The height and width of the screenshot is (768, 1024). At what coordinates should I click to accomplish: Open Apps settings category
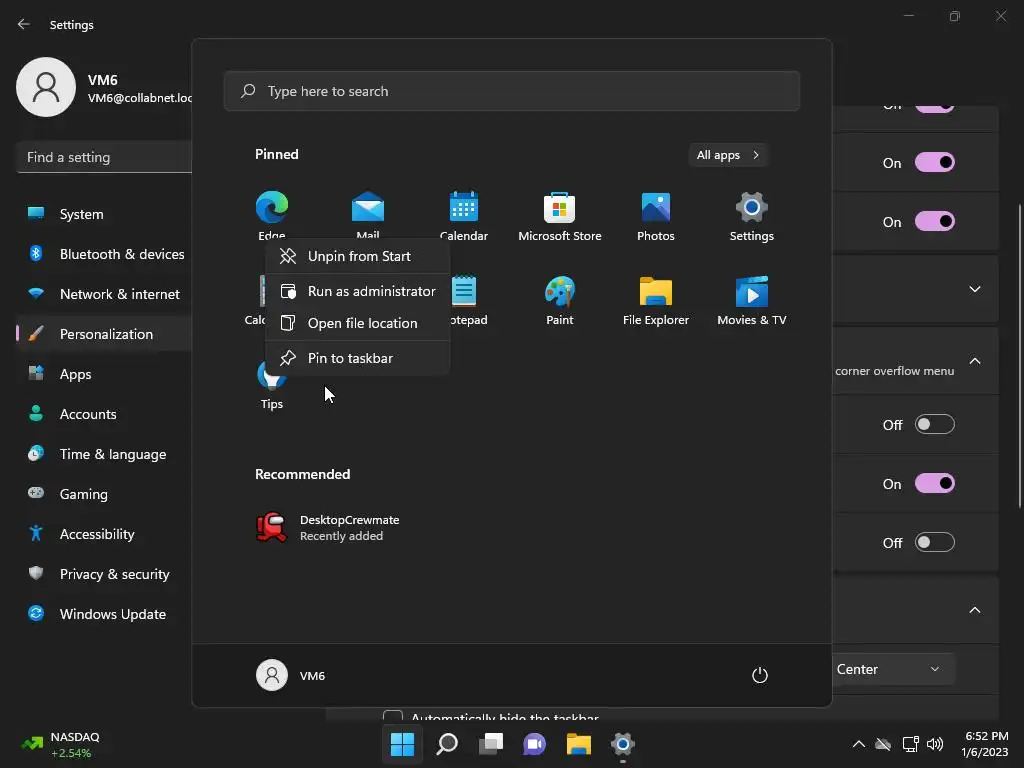(104, 374)
